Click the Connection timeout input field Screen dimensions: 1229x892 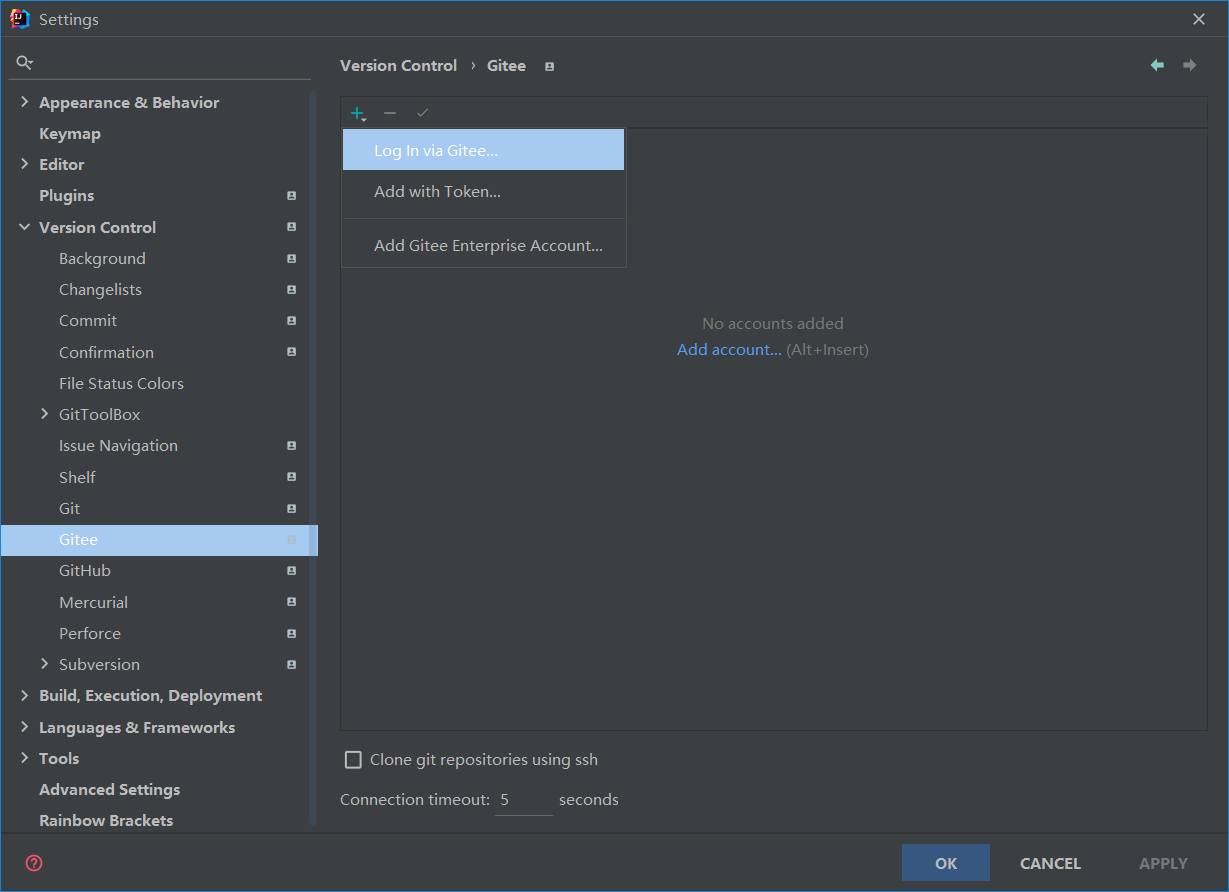(524, 800)
